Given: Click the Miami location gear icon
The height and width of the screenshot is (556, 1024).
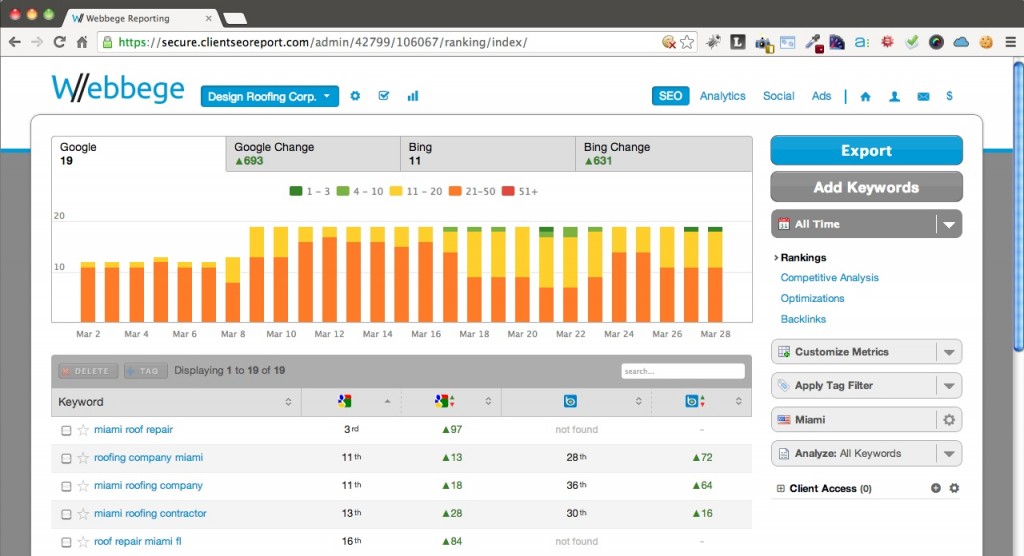Looking at the screenshot, I should [x=949, y=419].
